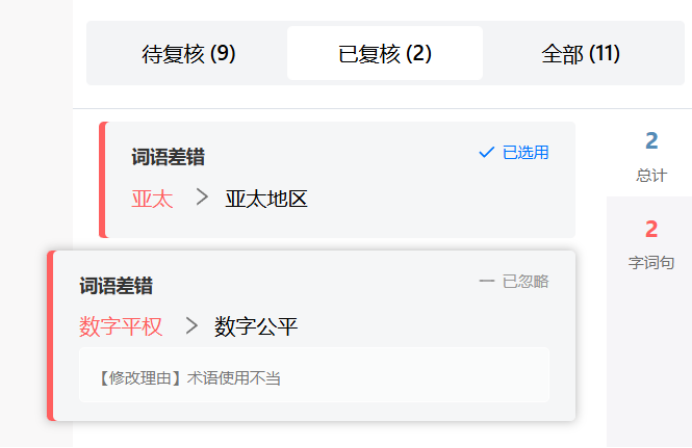Click the arrow between 亚太 and 亚太地区
Viewport: 692px width, 448px height.
tap(202, 198)
